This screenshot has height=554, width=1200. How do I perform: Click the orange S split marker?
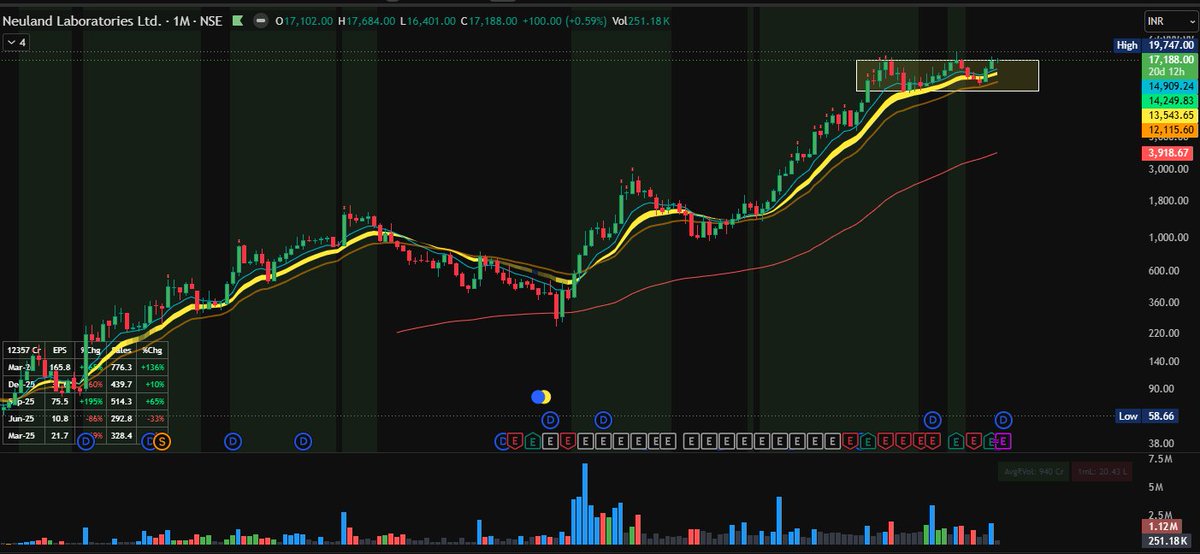click(x=162, y=440)
